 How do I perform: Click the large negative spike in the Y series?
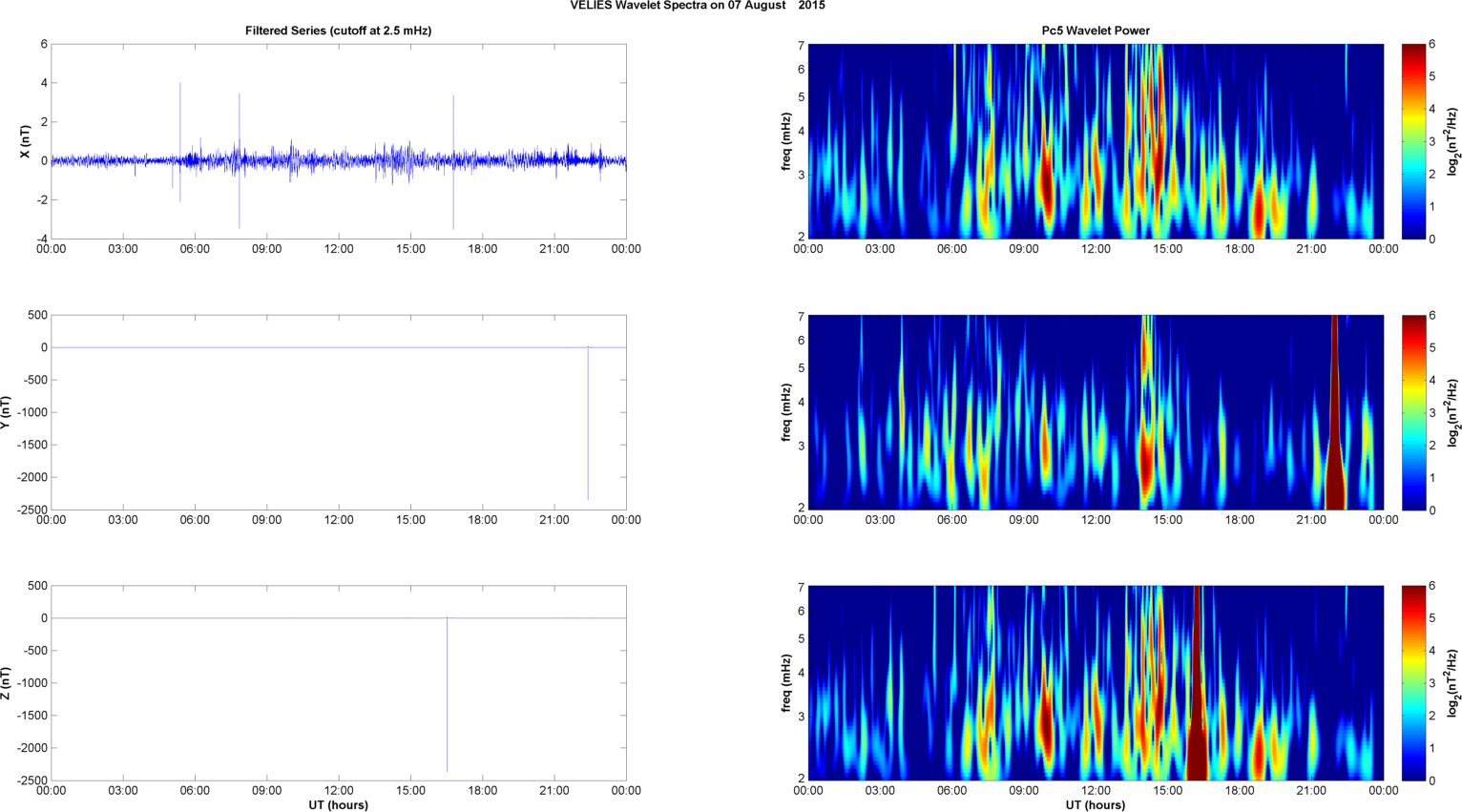[588, 425]
